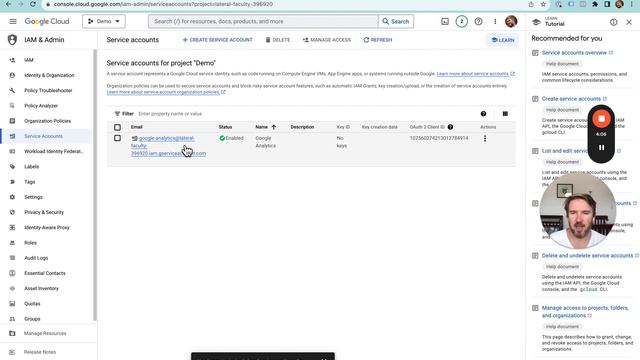This screenshot has width=640, height=360.
Task: Click the Audit Logs sidebar icon
Action: click(x=12, y=258)
